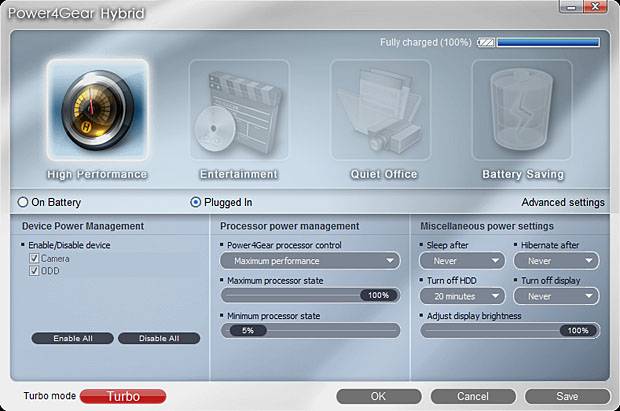Click the Fully charged (100%) text
This screenshot has height=411, width=620.
click(426, 42)
